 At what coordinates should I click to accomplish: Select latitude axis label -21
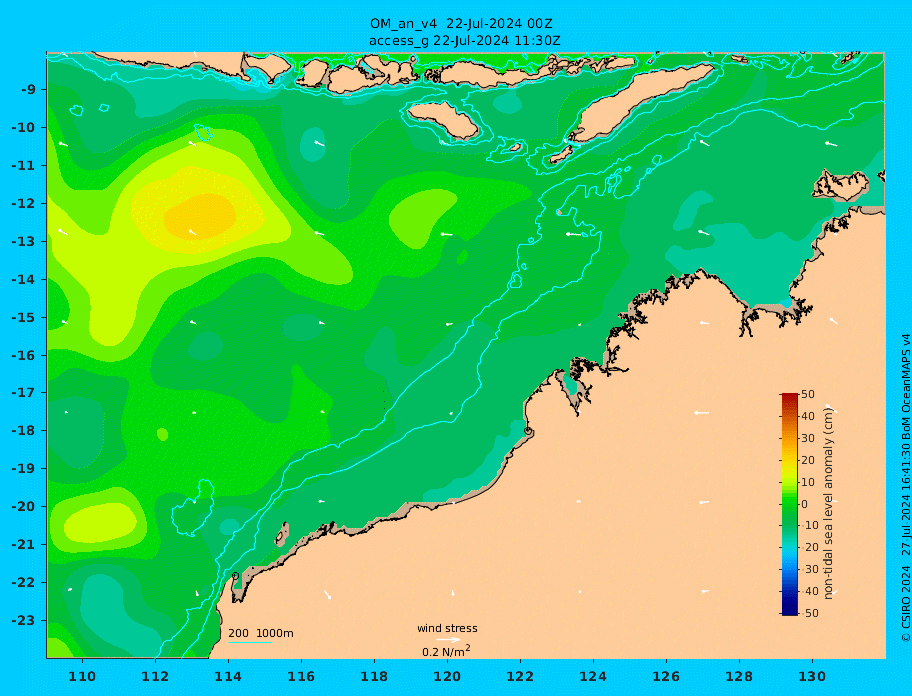point(23,544)
